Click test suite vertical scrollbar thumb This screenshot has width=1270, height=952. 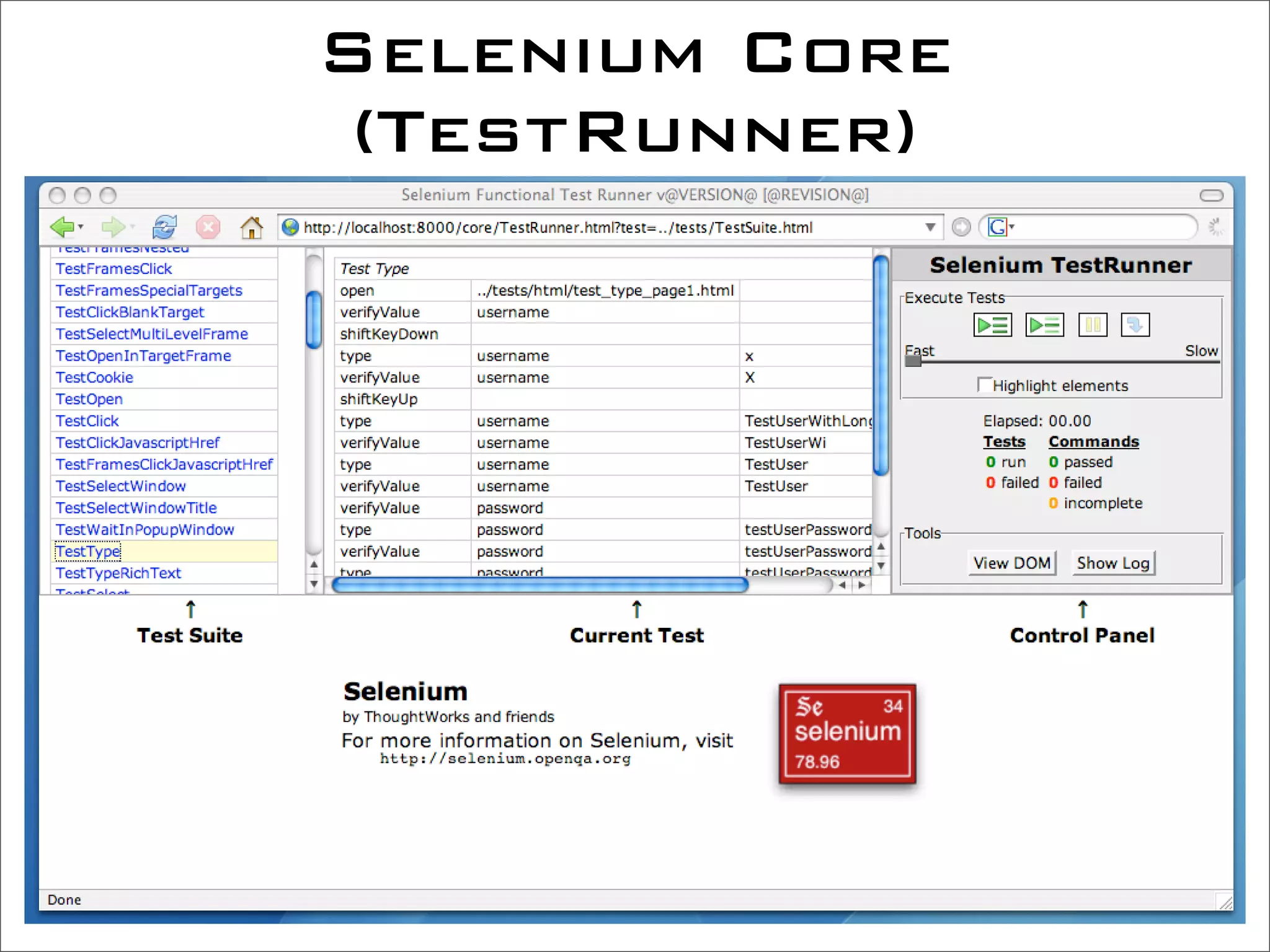point(314,319)
